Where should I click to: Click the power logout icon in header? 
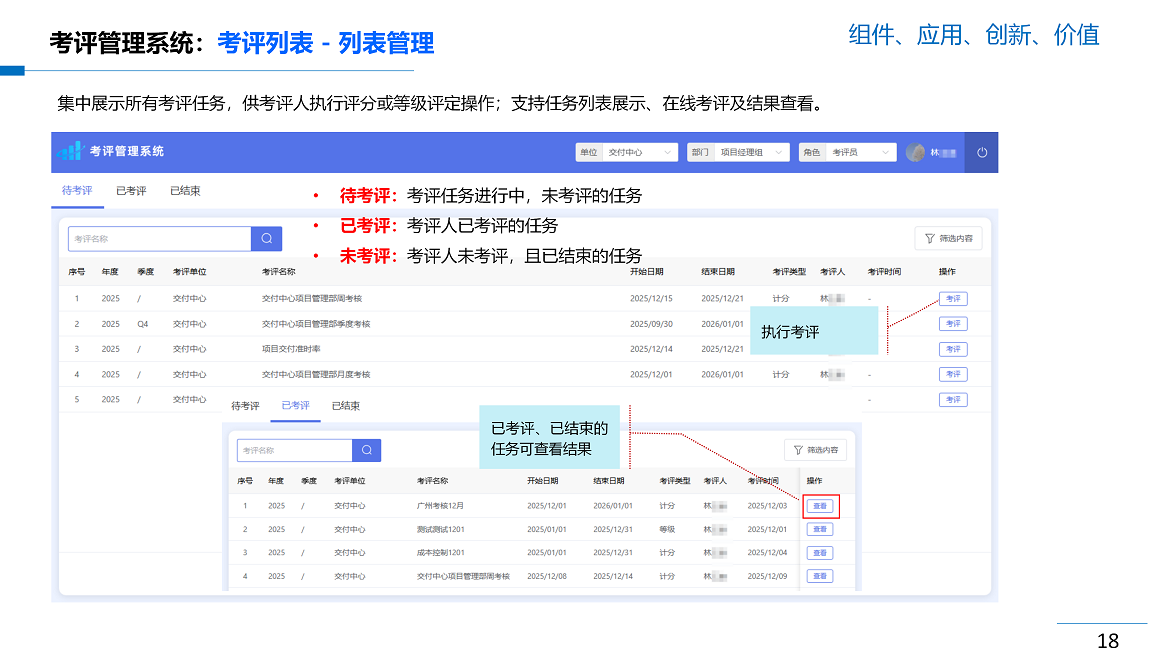point(981,152)
